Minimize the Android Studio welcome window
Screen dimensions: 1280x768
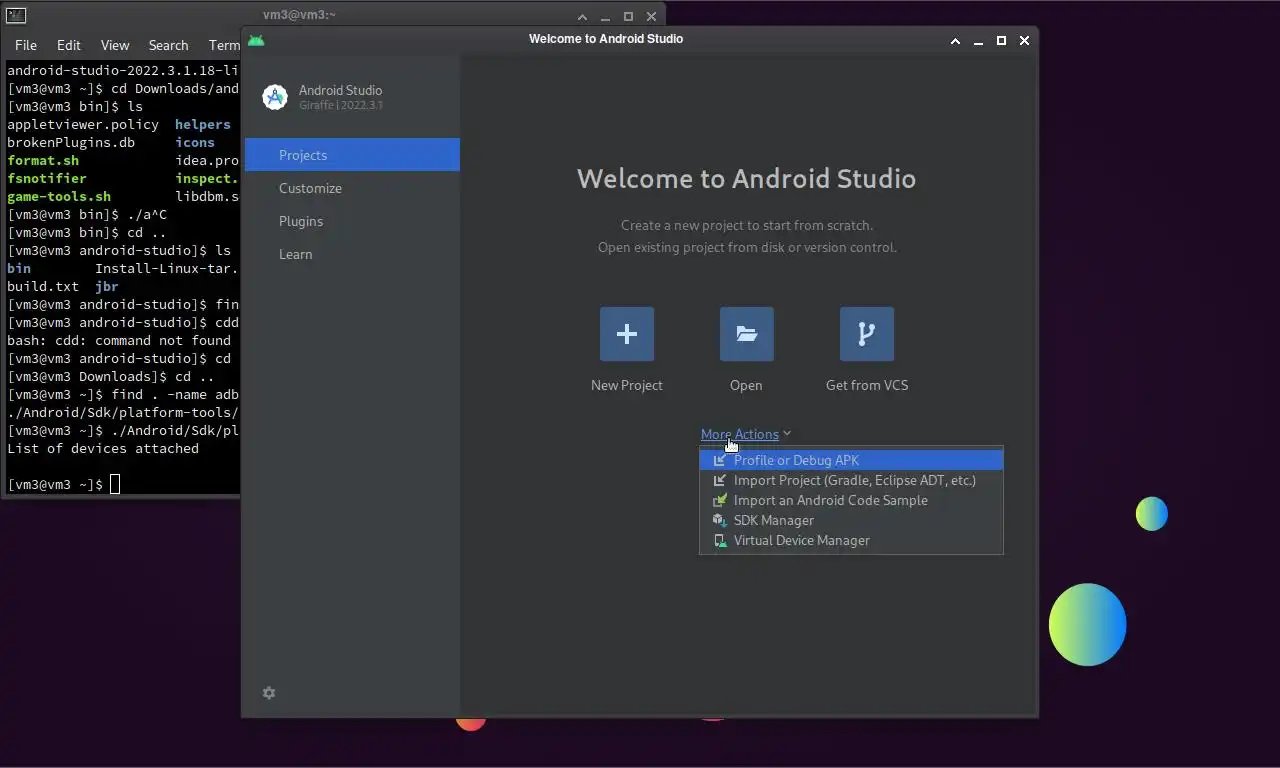(x=978, y=41)
